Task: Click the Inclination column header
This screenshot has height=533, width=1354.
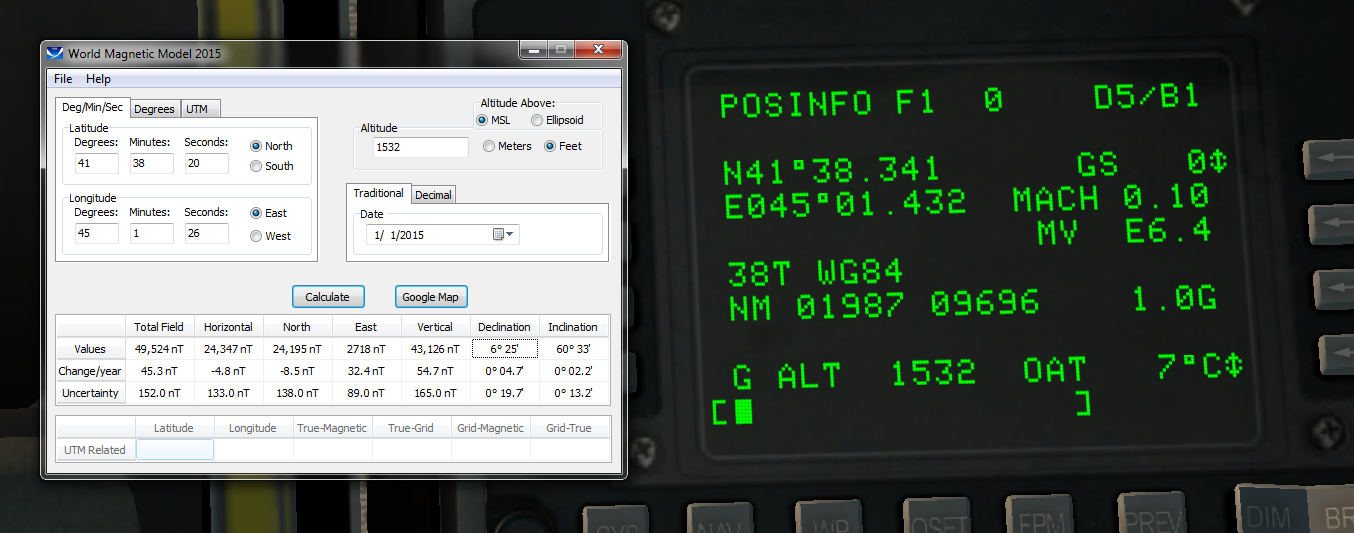Action: (573, 327)
